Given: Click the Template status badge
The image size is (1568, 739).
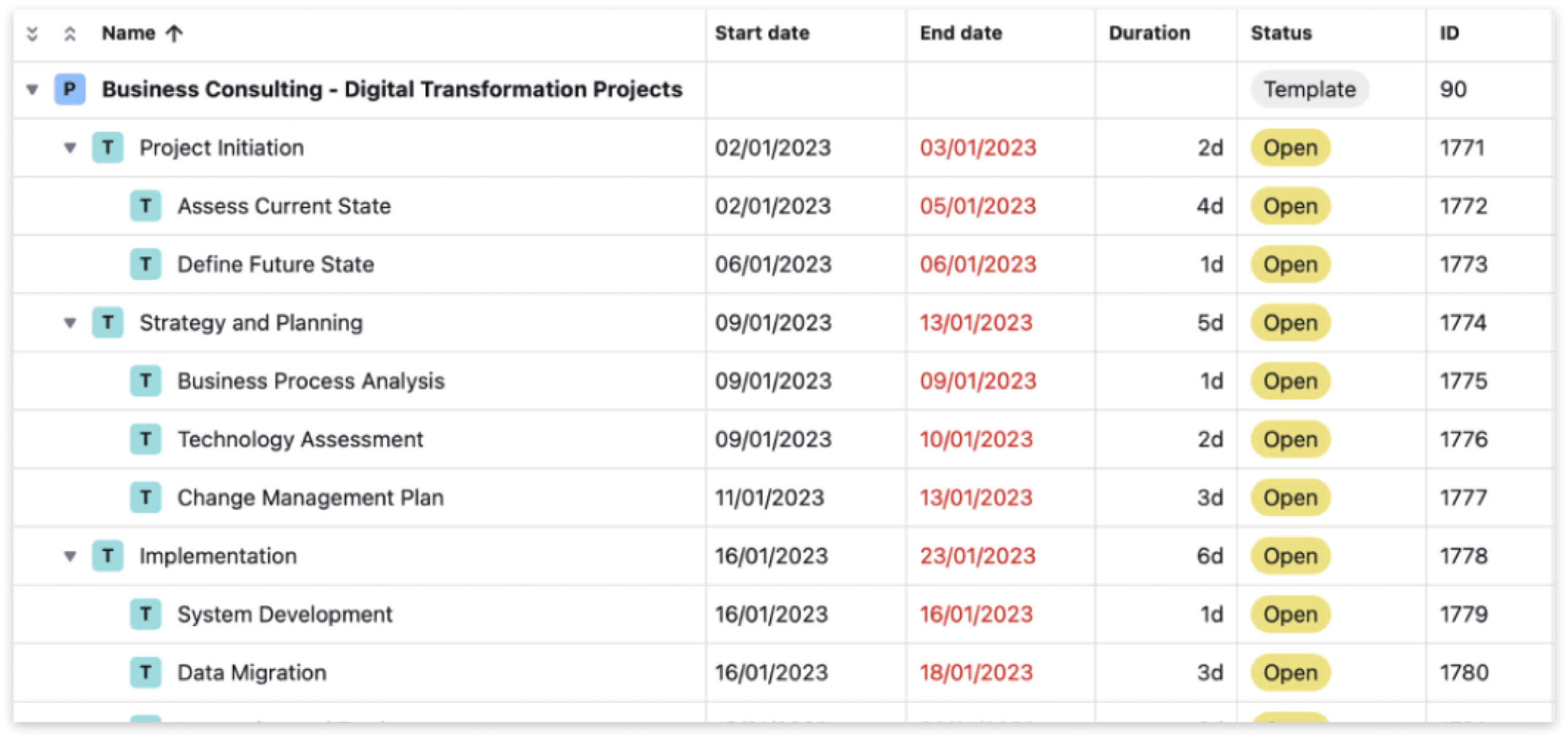Looking at the screenshot, I should click(x=1310, y=89).
